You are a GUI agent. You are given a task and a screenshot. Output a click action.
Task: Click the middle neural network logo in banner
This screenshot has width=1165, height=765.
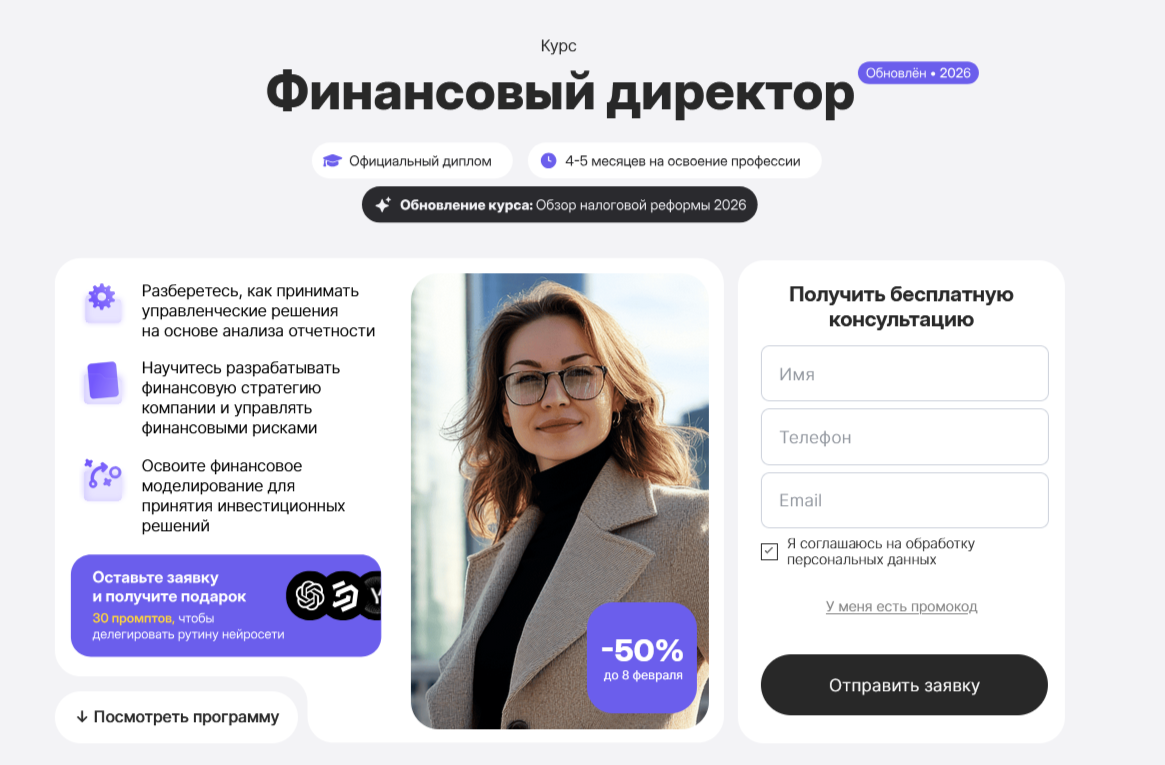coord(344,595)
